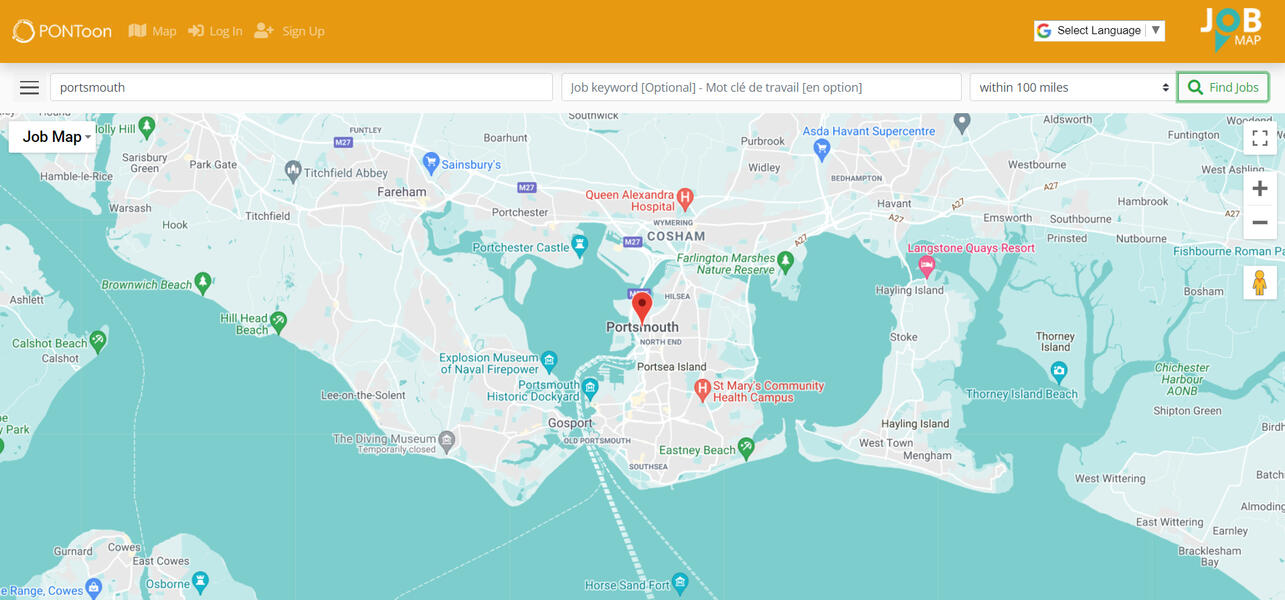1285x600 pixels.
Task: Click the Sign Up person icon
Action: coord(262,30)
